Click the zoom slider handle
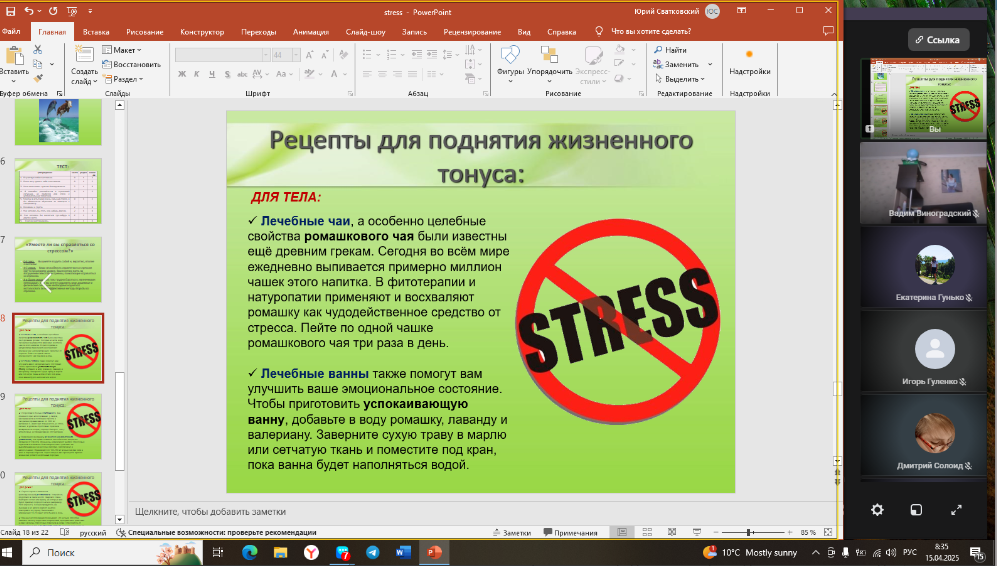This screenshot has width=997, height=566. tap(750, 532)
